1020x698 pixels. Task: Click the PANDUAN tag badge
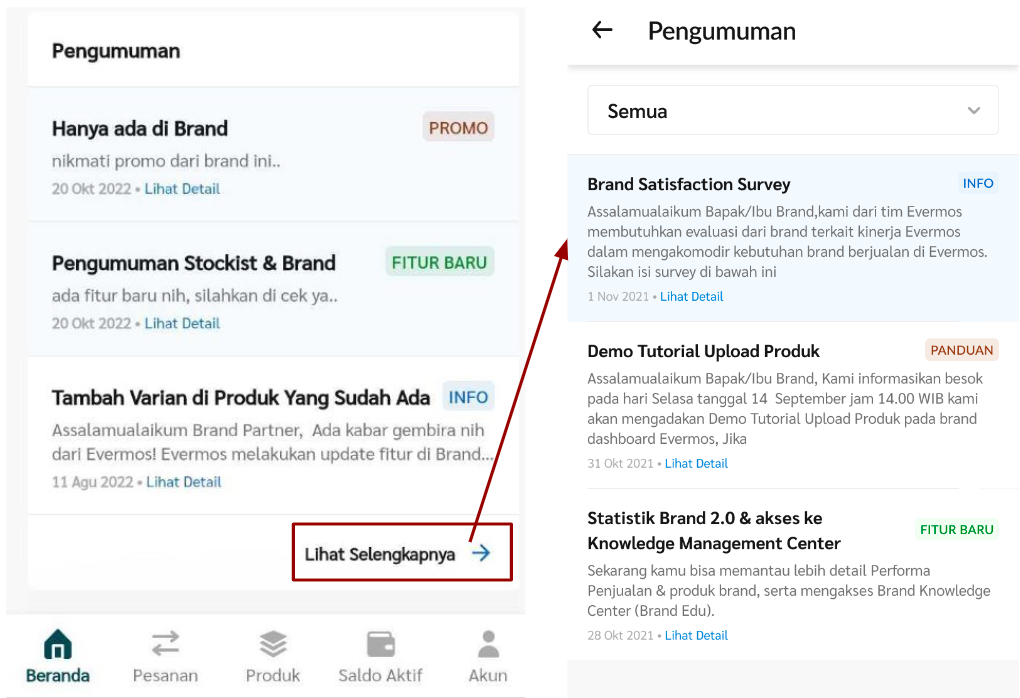[961, 350]
